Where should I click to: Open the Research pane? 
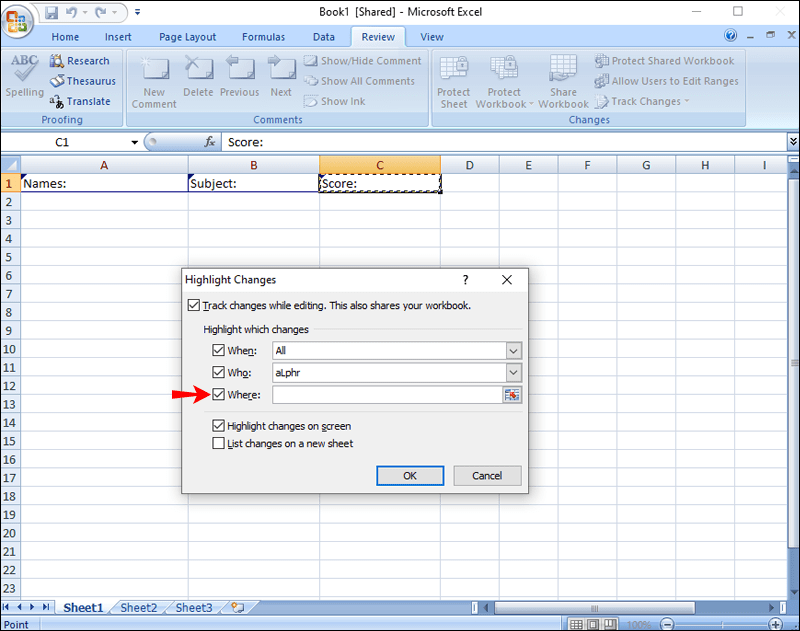[x=80, y=61]
